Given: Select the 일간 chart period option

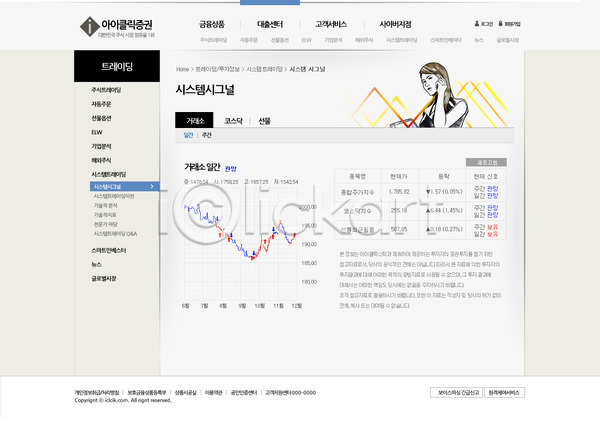Looking at the screenshot, I should (x=188, y=135).
